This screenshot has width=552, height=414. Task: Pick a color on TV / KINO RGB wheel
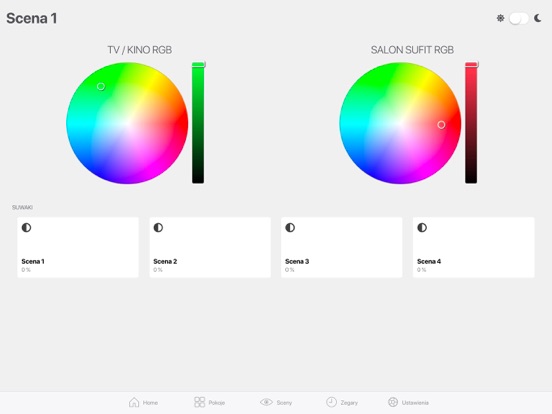(127, 123)
